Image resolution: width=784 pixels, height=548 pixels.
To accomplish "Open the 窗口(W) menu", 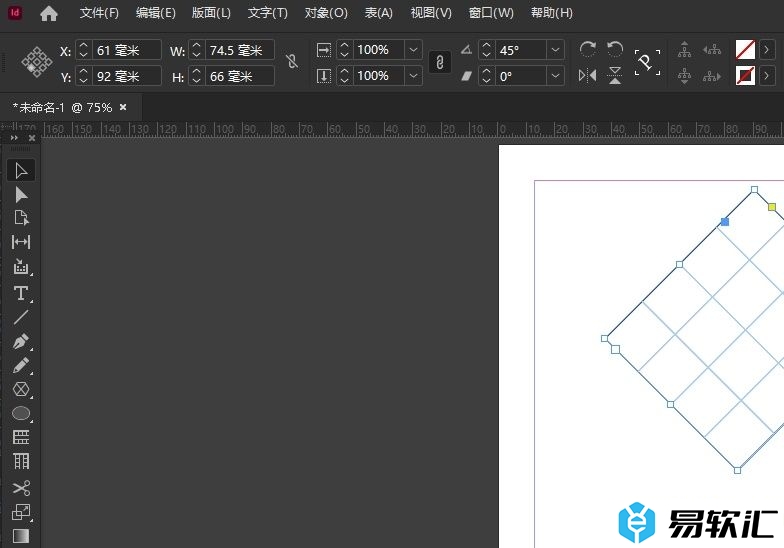I will click(x=491, y=13).
